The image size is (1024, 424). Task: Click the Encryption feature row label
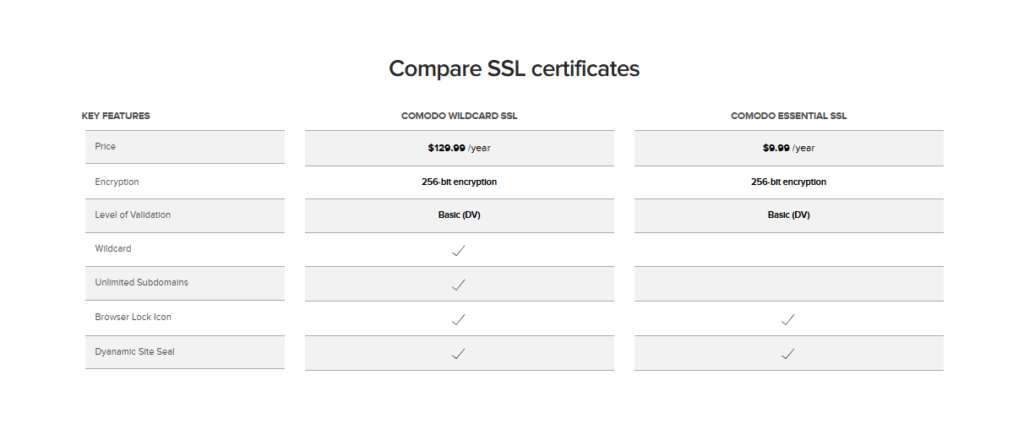pyautogui.click(x=117, y=182)
